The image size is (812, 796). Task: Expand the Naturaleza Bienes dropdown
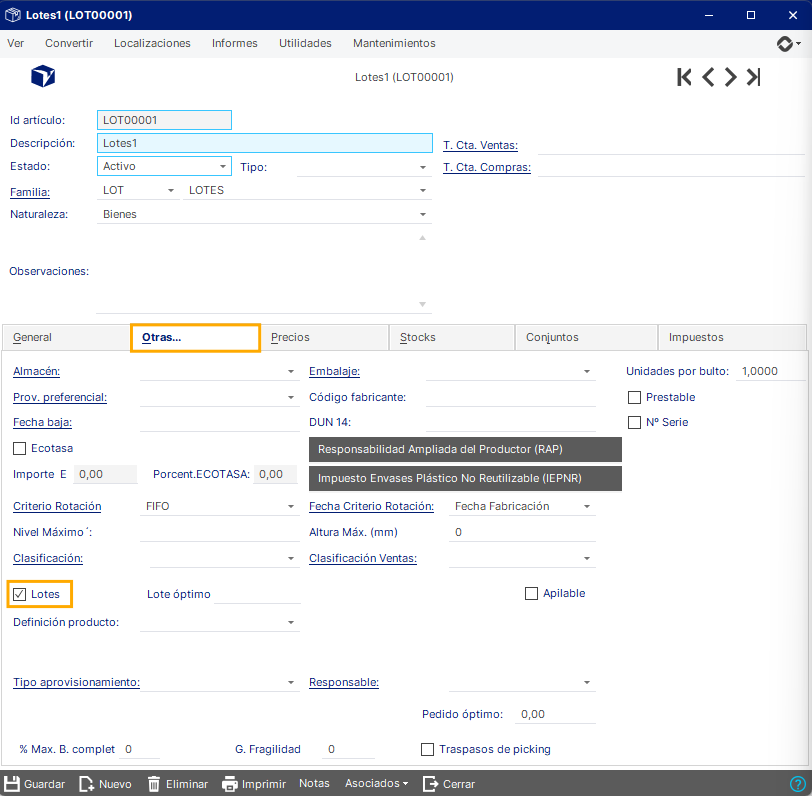pyautogui.click(x=264, y=214)
